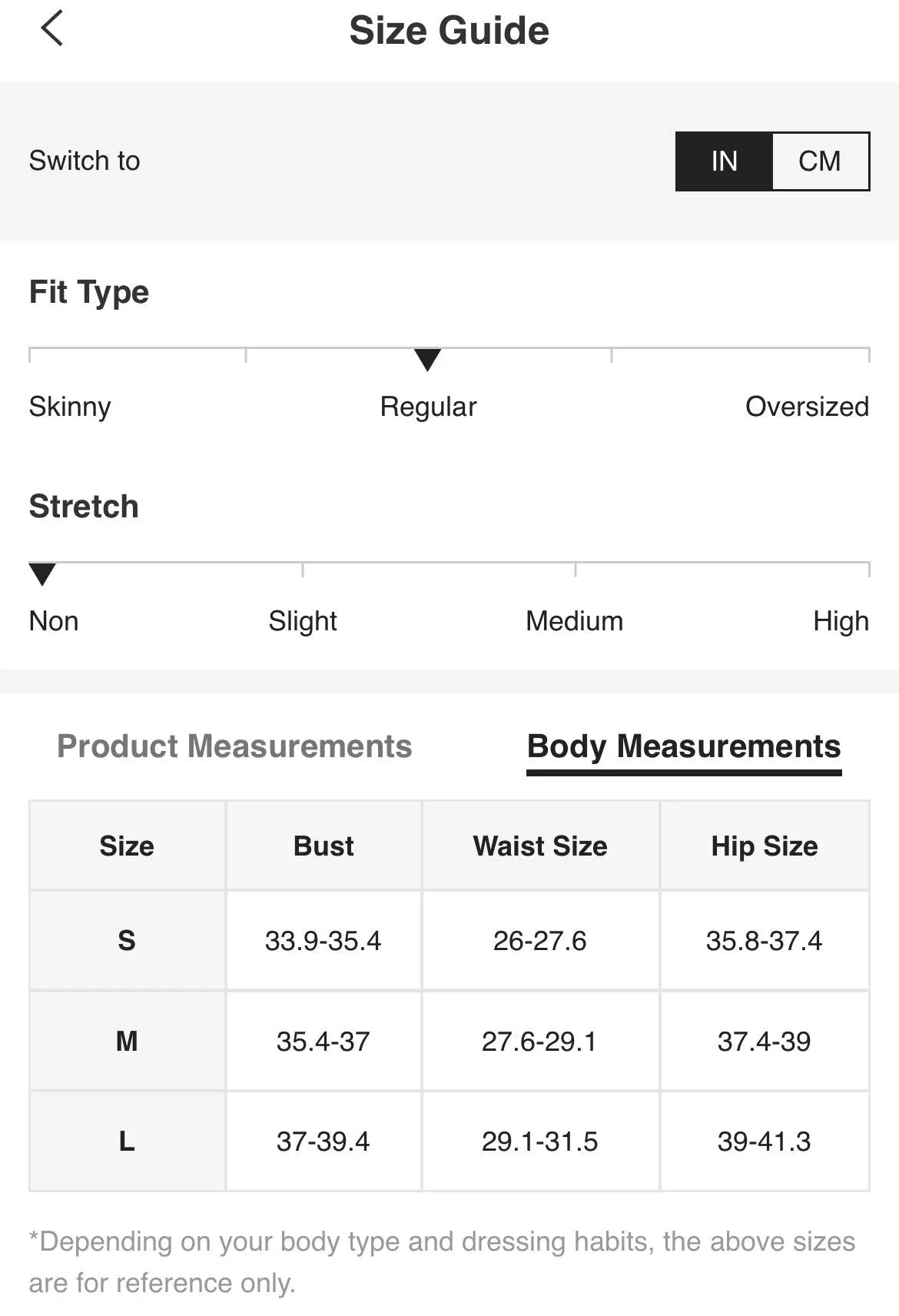Switch units to CM

click(x=820, y=161)
